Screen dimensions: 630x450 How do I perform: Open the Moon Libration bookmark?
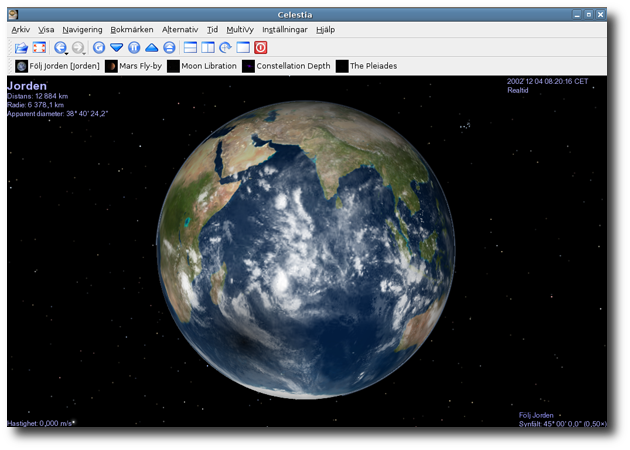[x=202, y=66]
